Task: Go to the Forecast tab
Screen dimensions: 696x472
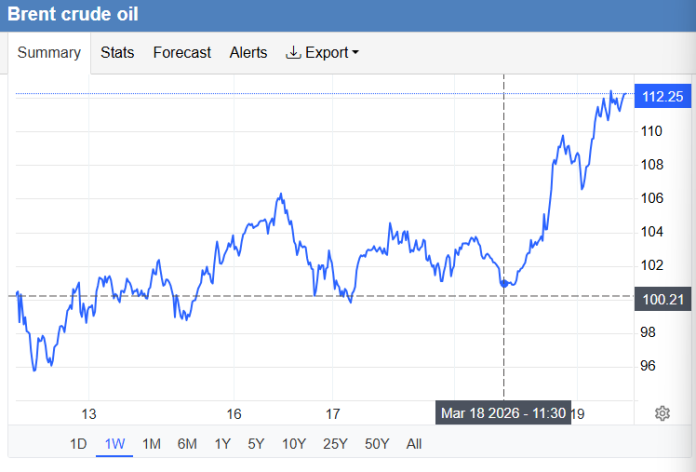Action: [181, 53]
